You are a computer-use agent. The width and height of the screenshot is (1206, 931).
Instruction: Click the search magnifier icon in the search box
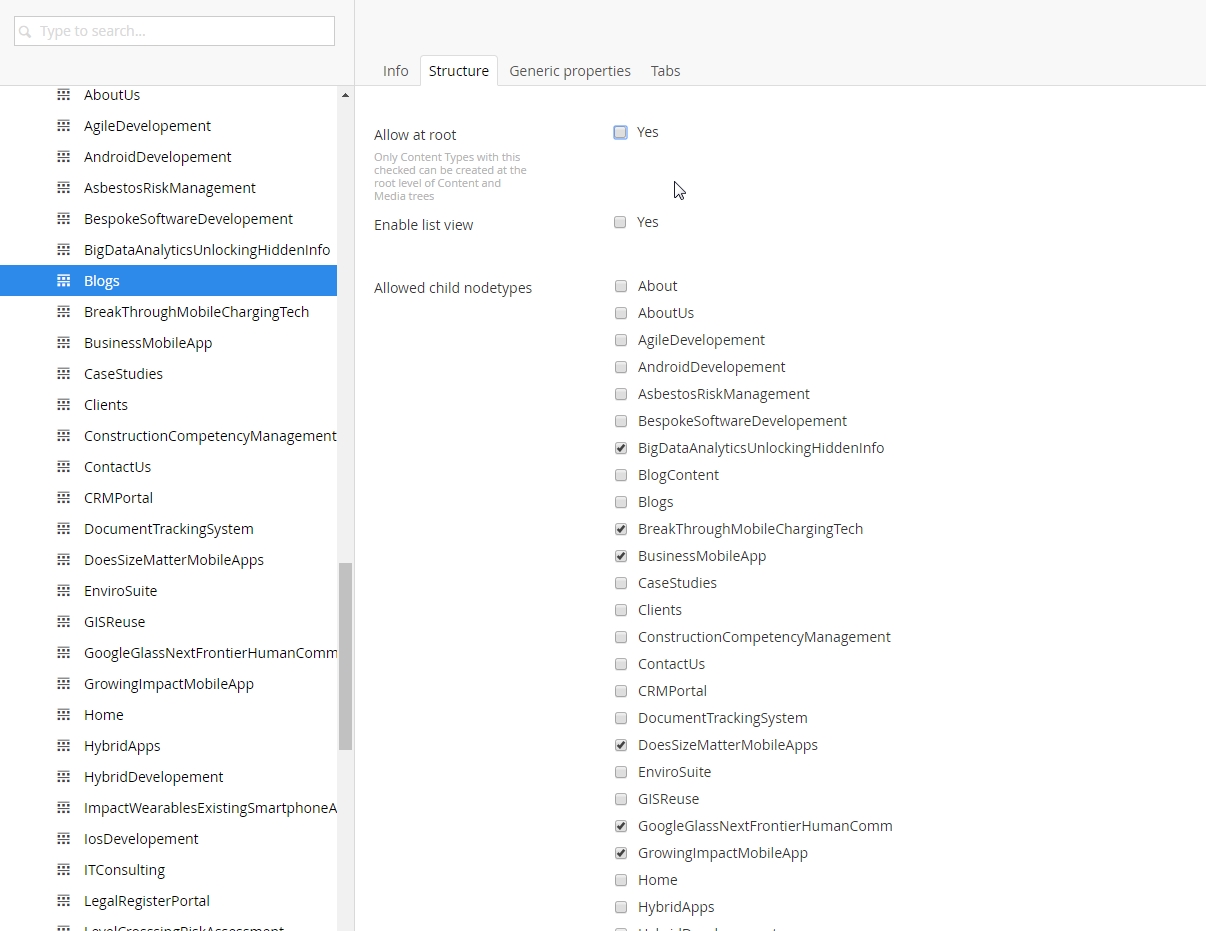[26, 32]
